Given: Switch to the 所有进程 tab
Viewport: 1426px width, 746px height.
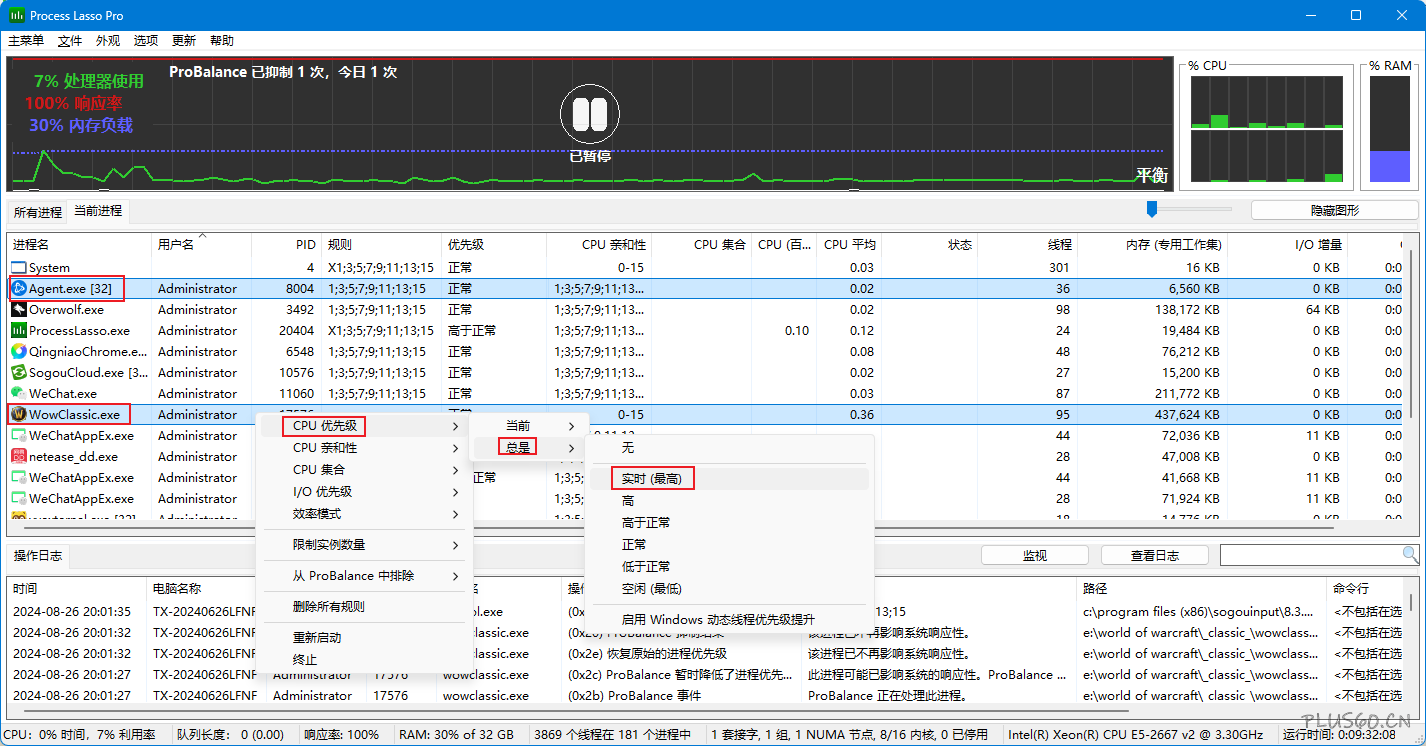Looking at the screenshot, I should pyautogui.click(x=37, y=212).
